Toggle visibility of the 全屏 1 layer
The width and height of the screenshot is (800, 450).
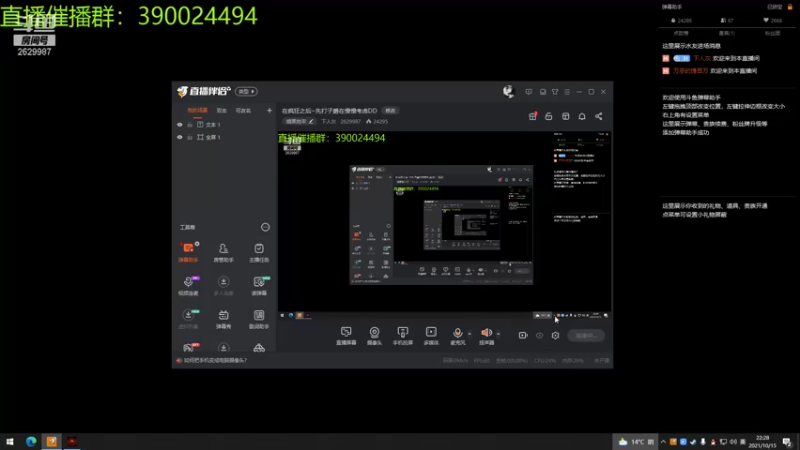coord(180,137)
